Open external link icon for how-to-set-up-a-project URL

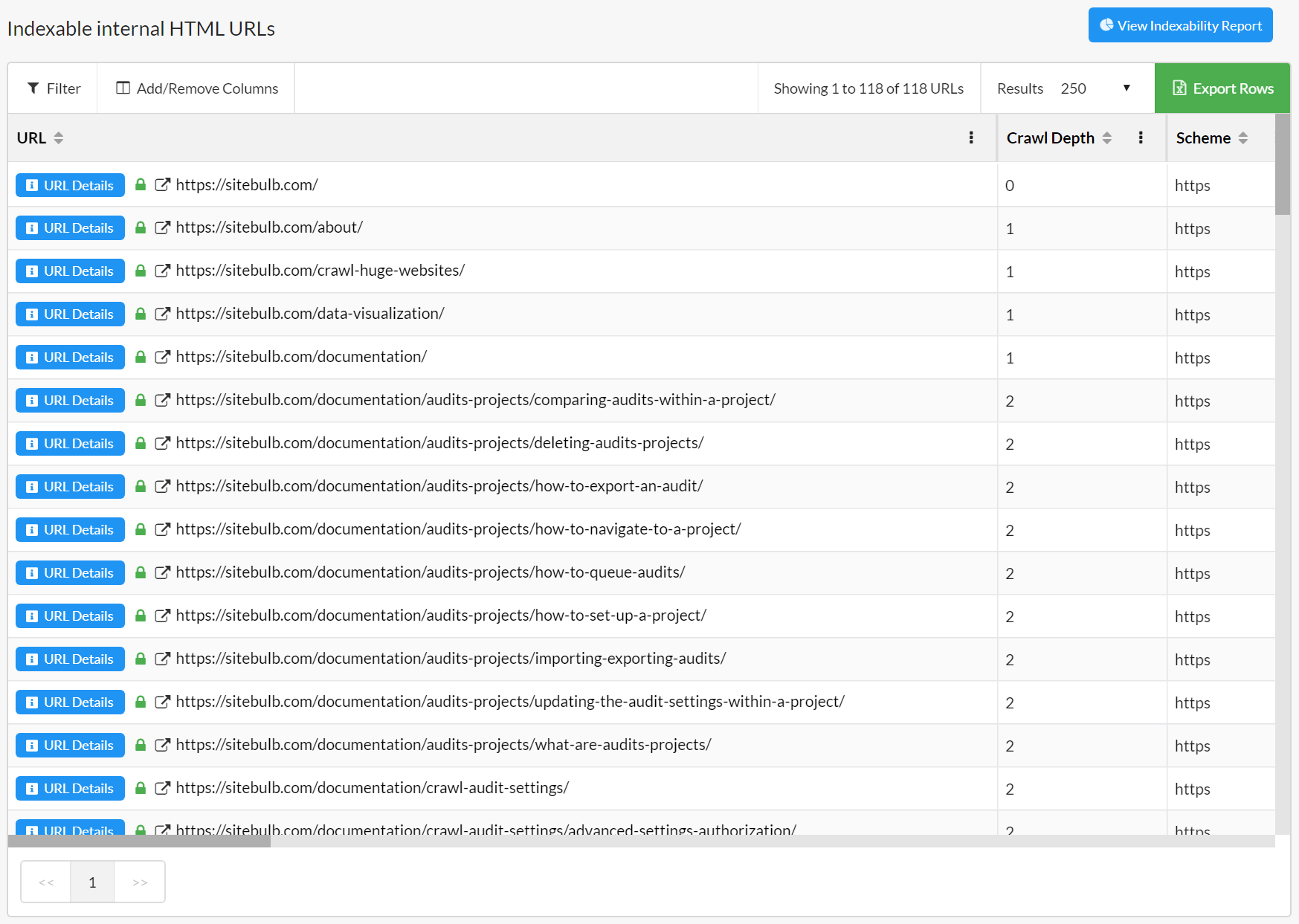[x=162, y=616]
